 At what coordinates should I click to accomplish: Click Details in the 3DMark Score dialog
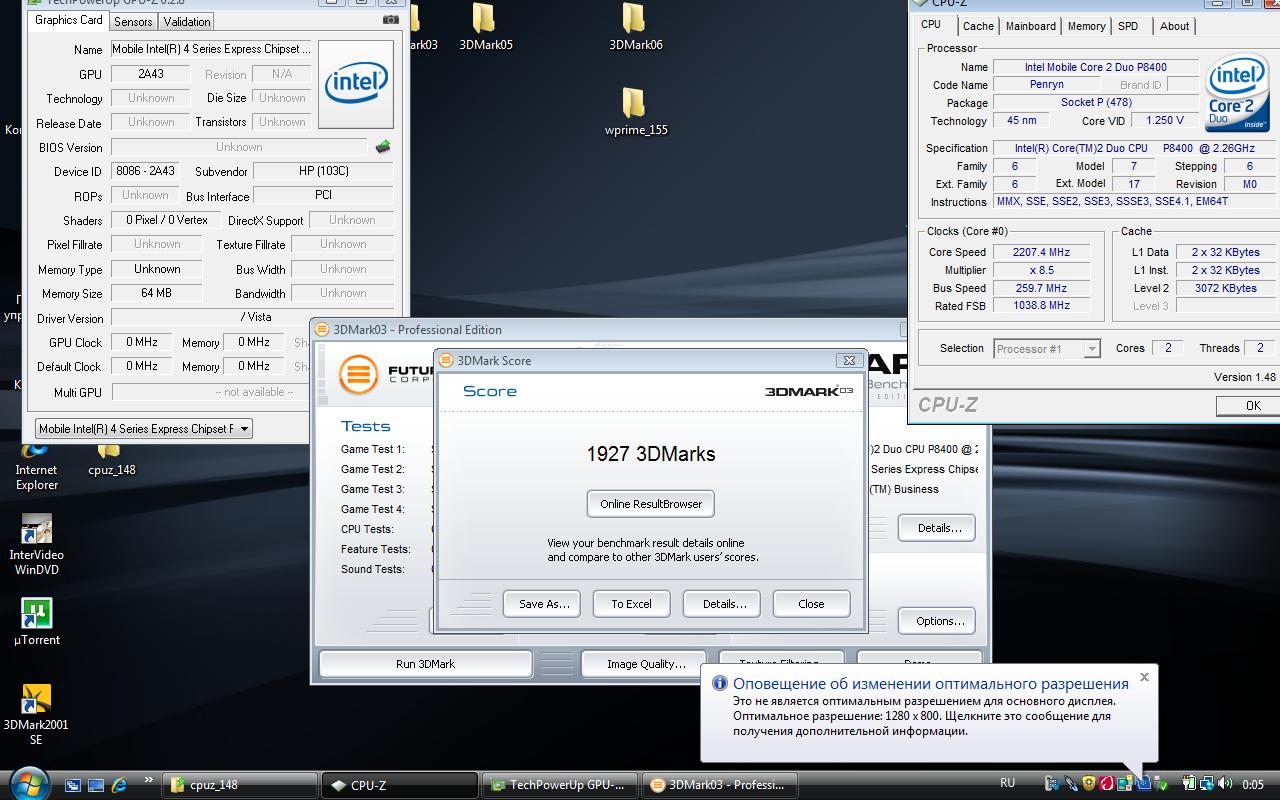tap(724, 604)
